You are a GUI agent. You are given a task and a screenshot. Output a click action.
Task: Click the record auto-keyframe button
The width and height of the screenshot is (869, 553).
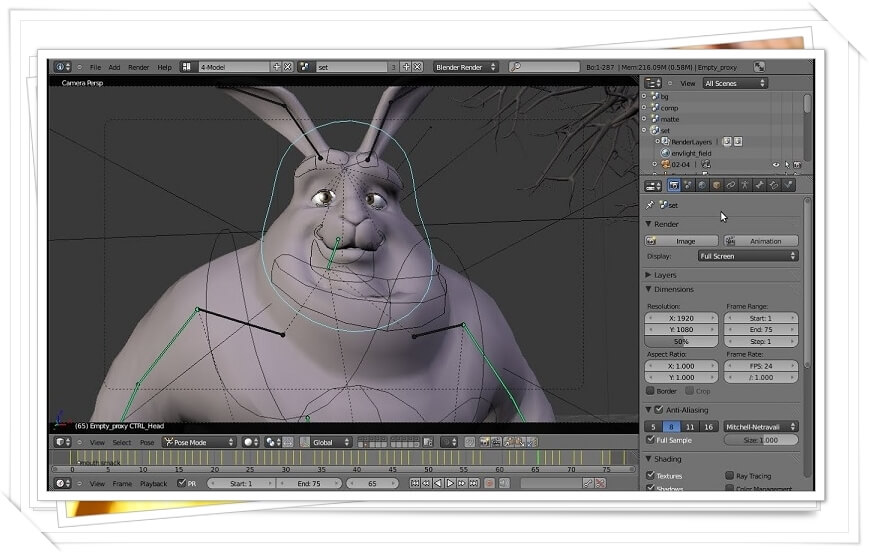coord(489,483)
